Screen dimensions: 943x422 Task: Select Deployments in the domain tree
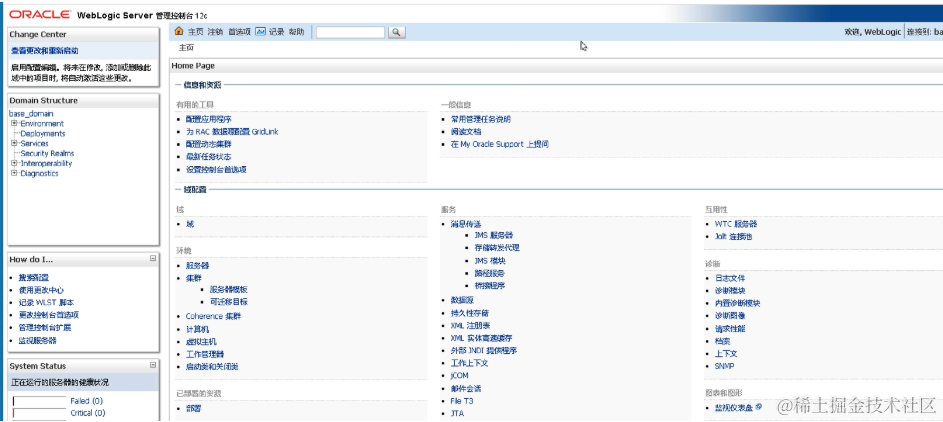click(x=43, y=133)
